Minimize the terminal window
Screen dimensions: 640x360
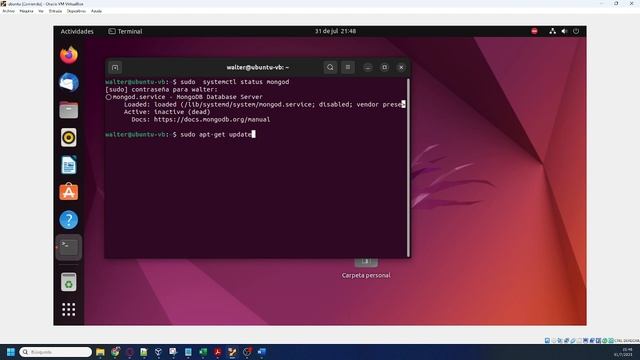pyautogui.click(x=368, y=67)
